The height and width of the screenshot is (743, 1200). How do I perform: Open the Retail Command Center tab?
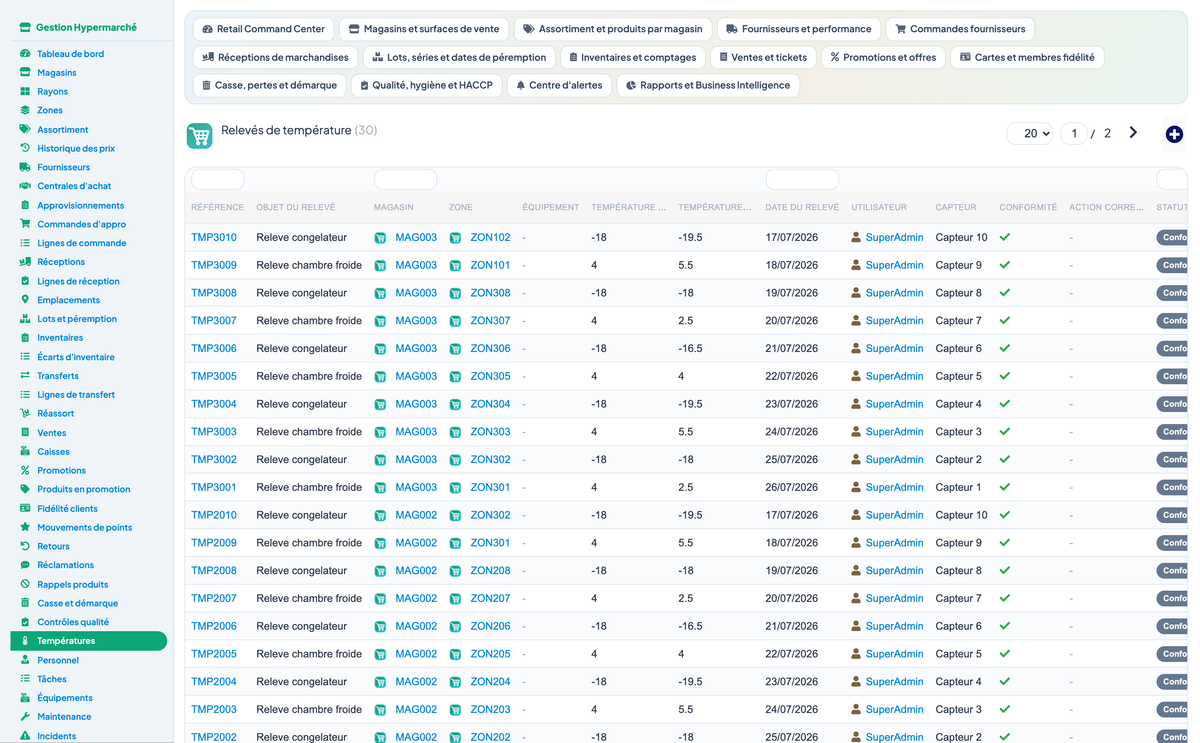(263, 29)
